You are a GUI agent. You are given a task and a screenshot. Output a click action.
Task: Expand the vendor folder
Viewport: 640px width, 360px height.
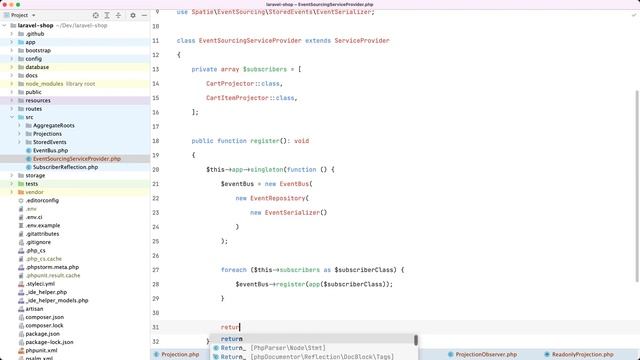(x=12, y=192)
